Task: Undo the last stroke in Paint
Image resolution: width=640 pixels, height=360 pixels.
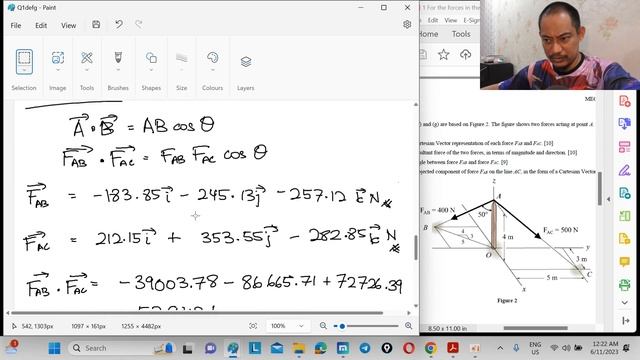Action: click(x=119, y=24)
